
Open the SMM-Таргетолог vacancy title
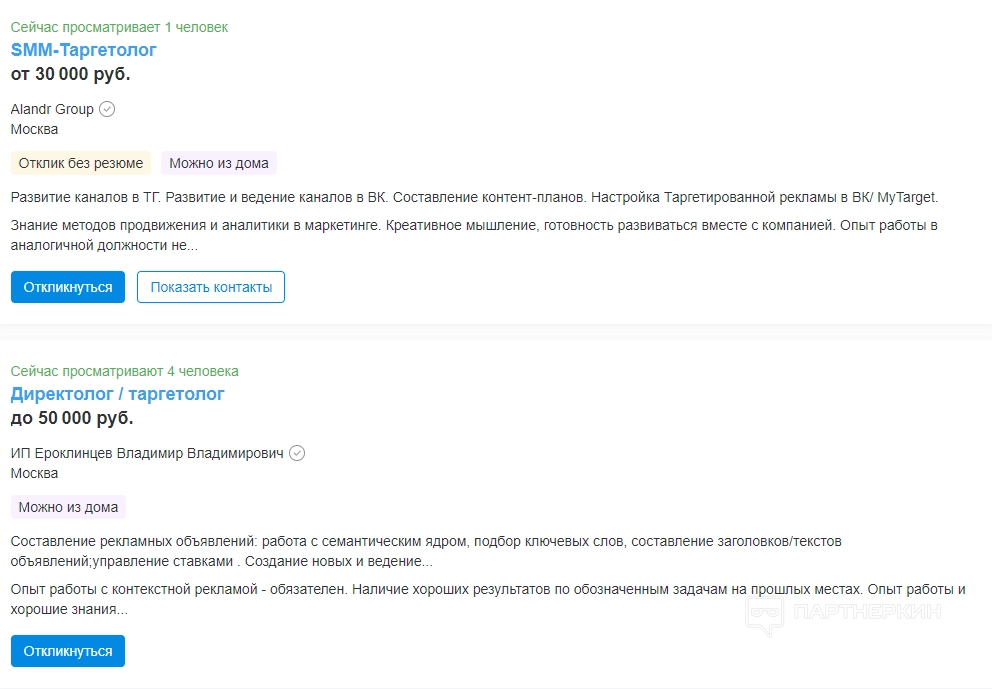(84, 50)
